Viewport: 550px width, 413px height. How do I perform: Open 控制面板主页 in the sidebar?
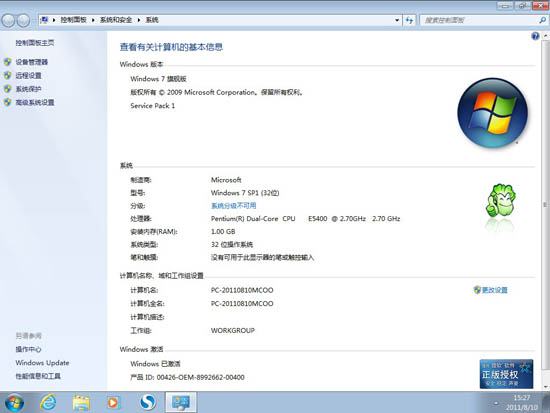click(x=35, y=43)
